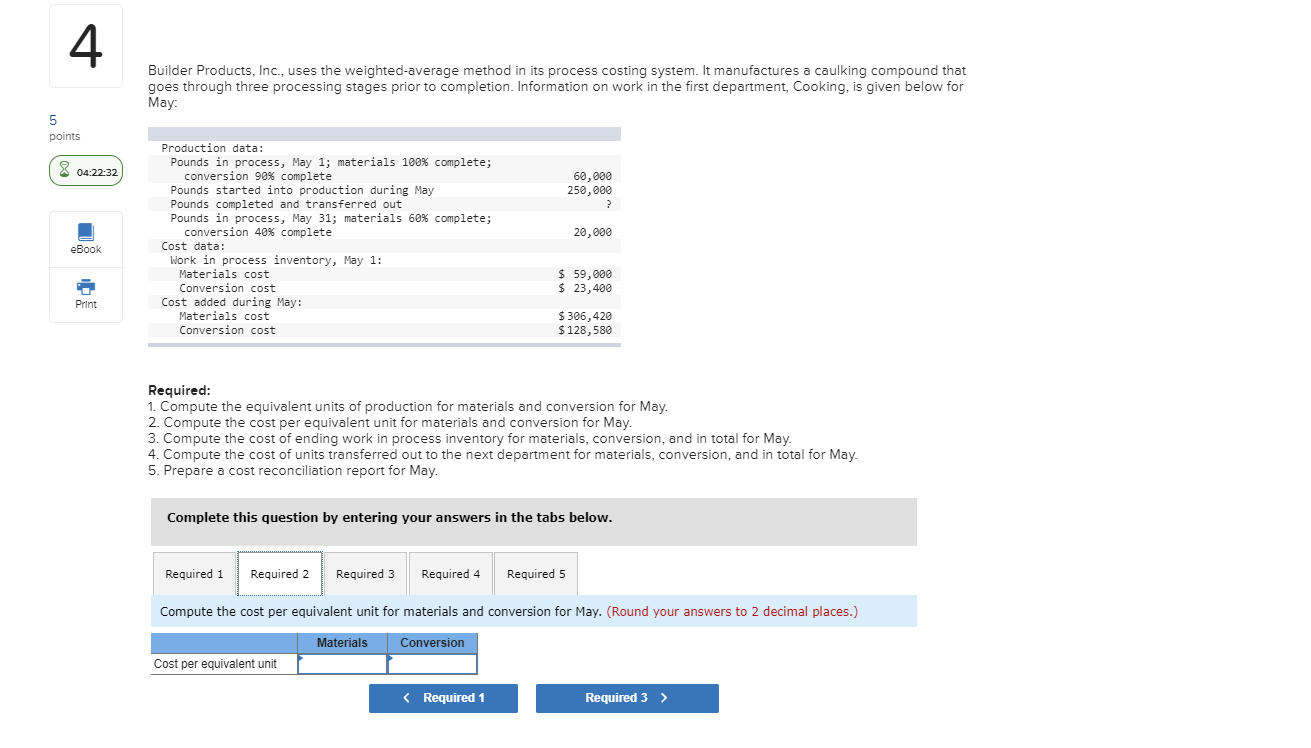1311x748 pixels.
Task: Click the 'Work in process inventory, May 1:' label
Action: click(x=276, y=260)
